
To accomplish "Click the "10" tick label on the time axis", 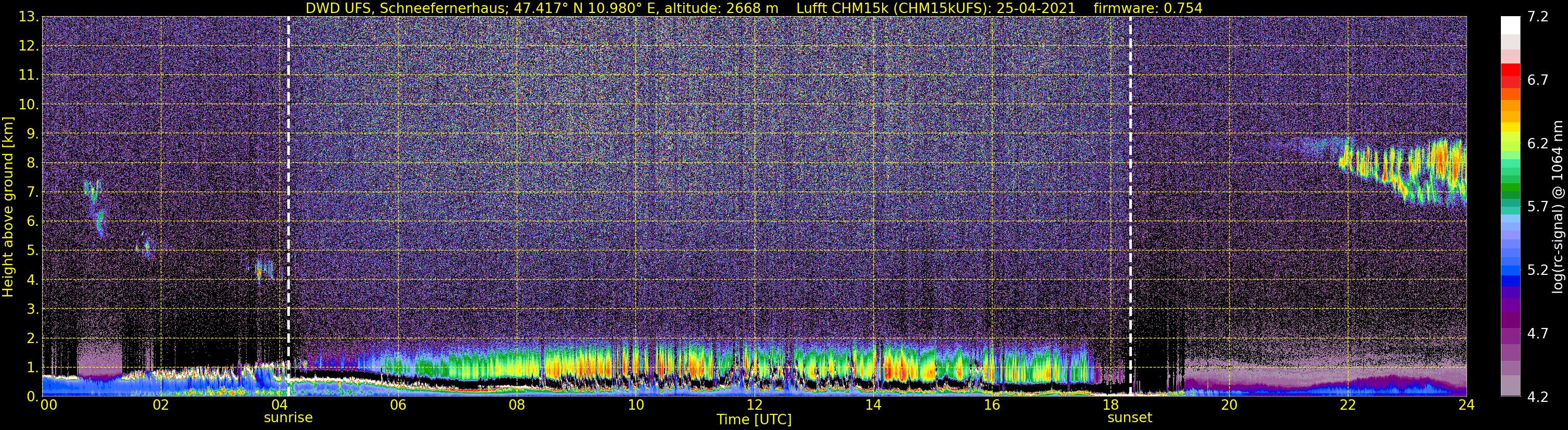I will (635, 405).
